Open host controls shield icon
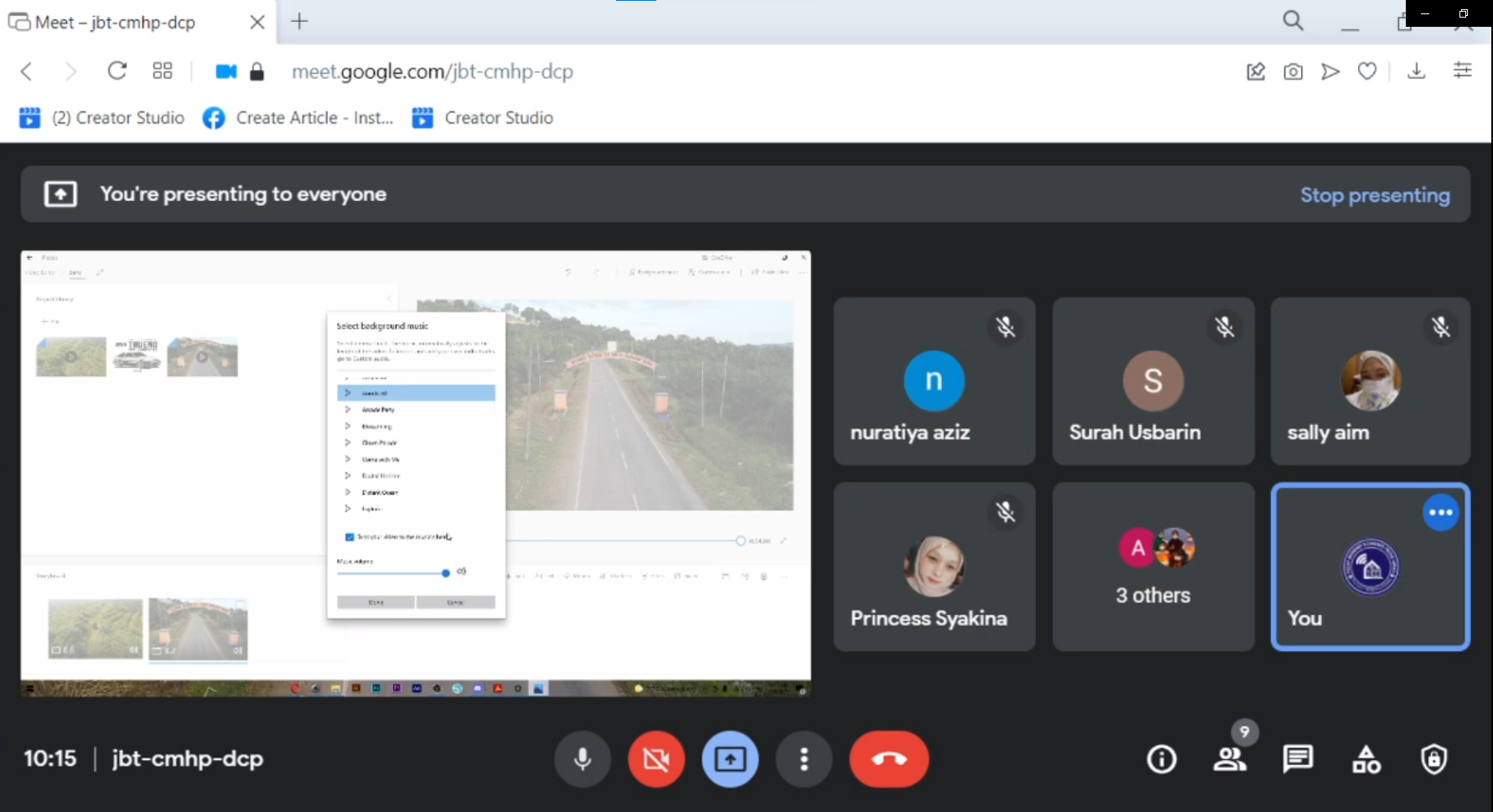The image size is (1493, 812). click(x=1433, y=759)
